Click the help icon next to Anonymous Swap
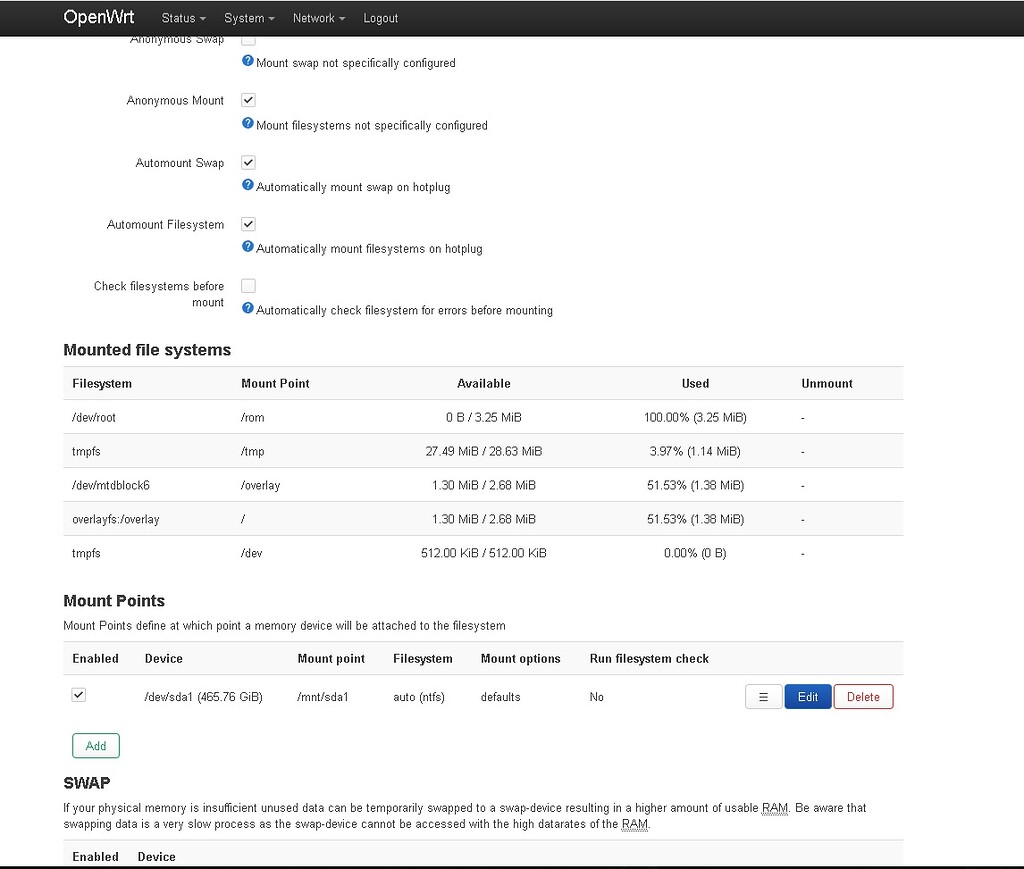1024x869 pixels. point(247,61)
